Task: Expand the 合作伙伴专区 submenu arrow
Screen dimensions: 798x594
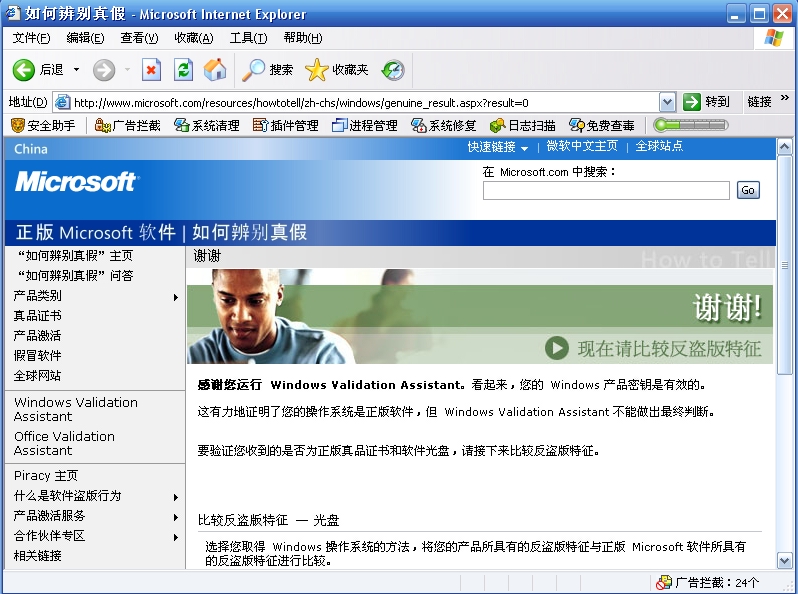Action: tap(176, 537)
